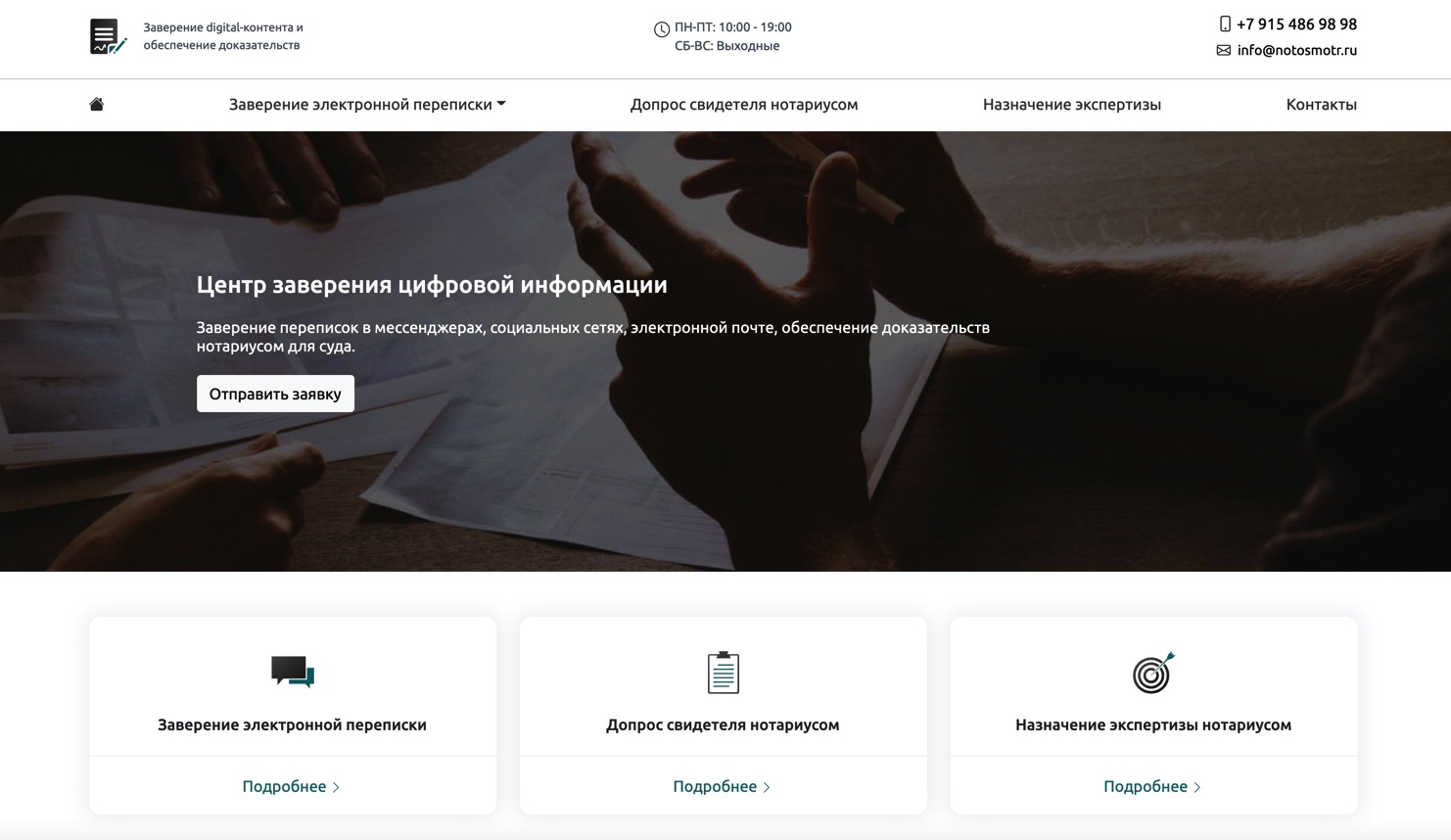Click the chat bubbles icon on first card
Viewport: 1451px width, 840px height.
point(292,672)
